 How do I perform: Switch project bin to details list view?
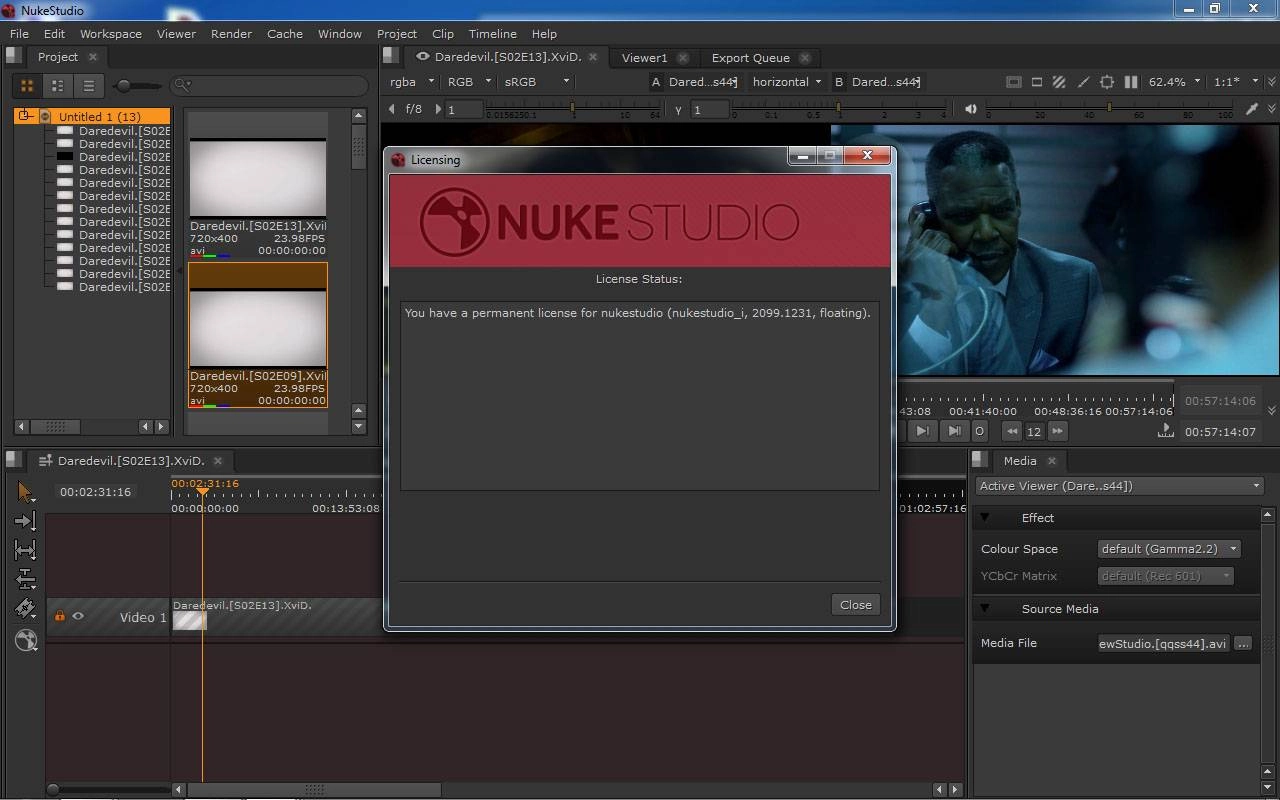coord(58,86)
